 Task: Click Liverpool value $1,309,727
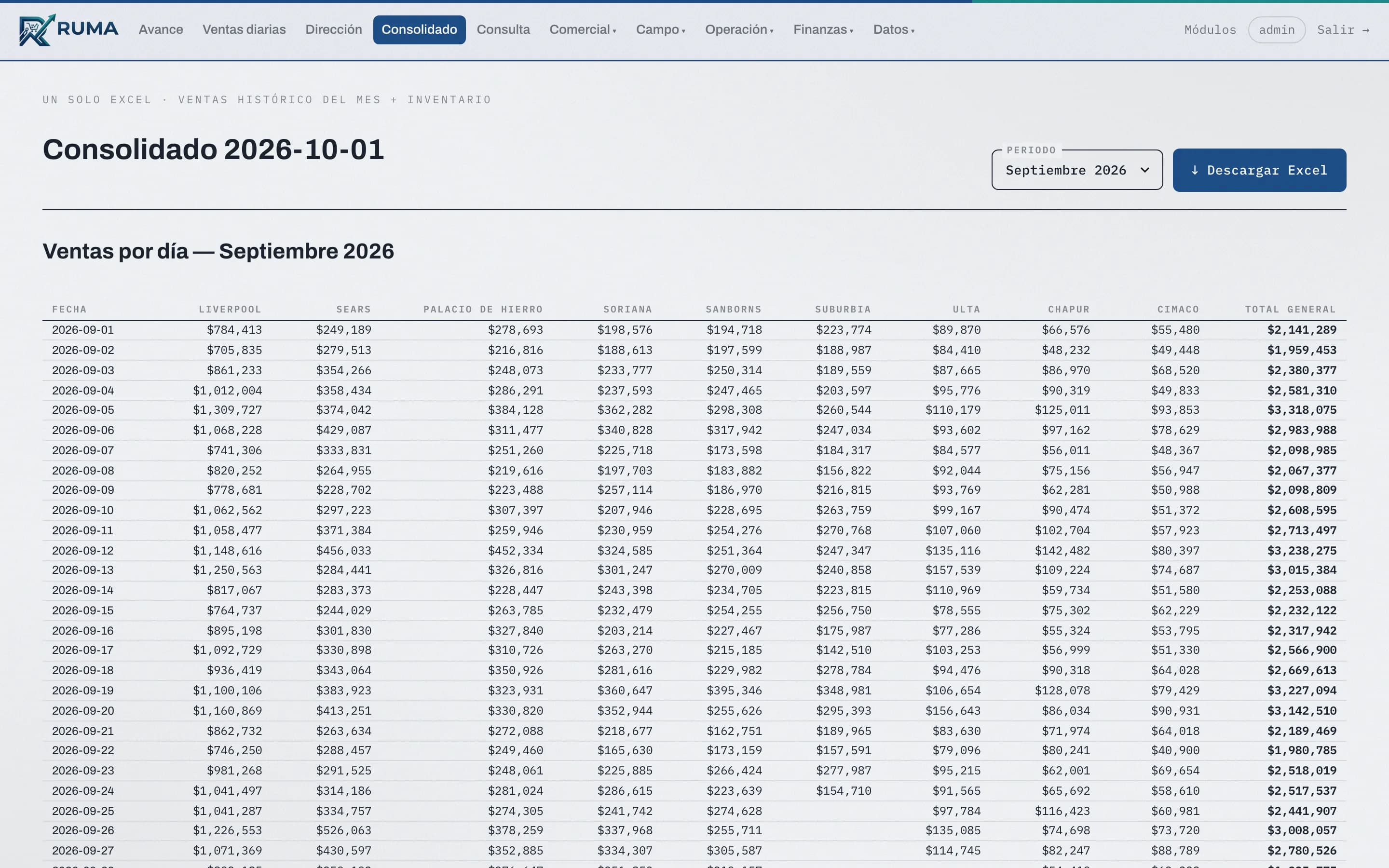(x=227, y=410)
